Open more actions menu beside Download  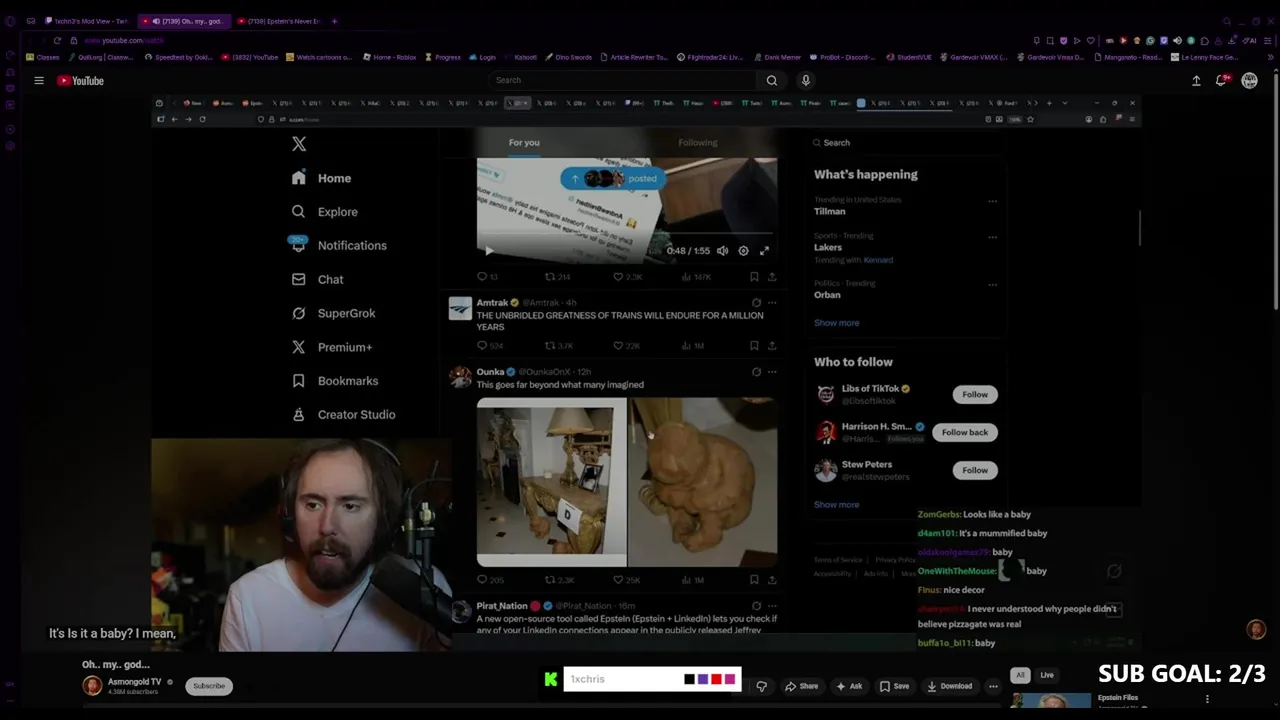click(993, 686)
